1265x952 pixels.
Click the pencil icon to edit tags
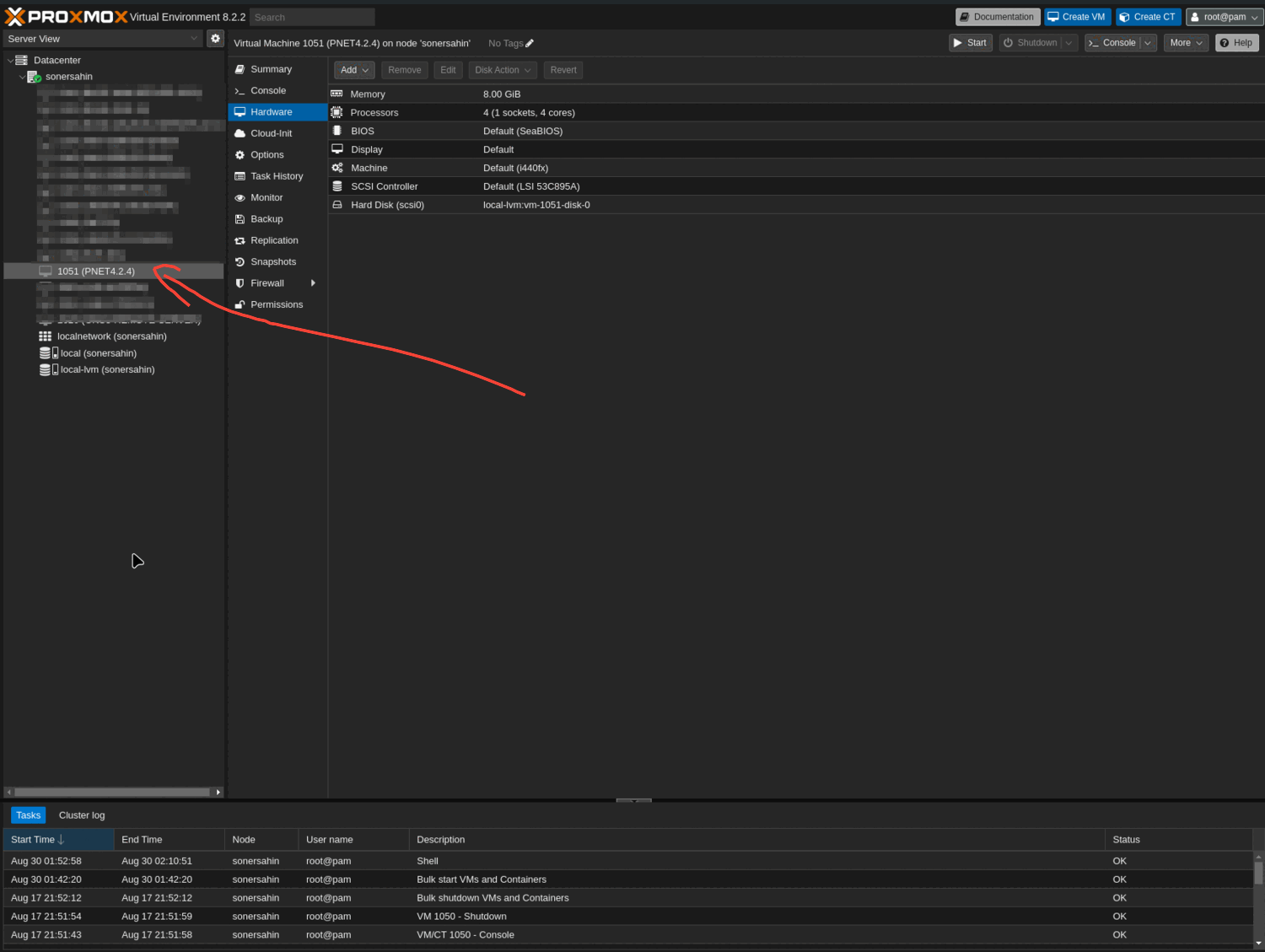(530, 44)
